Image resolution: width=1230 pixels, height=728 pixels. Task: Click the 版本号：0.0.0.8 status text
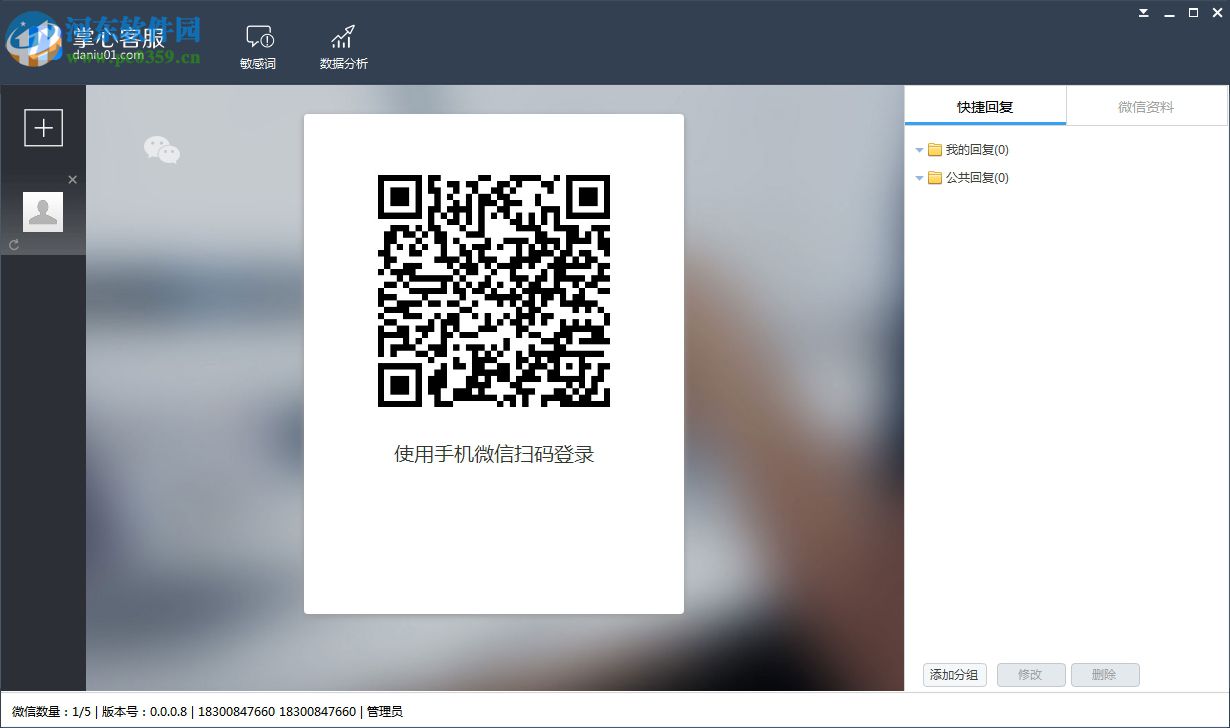click(x=145, y=712)
